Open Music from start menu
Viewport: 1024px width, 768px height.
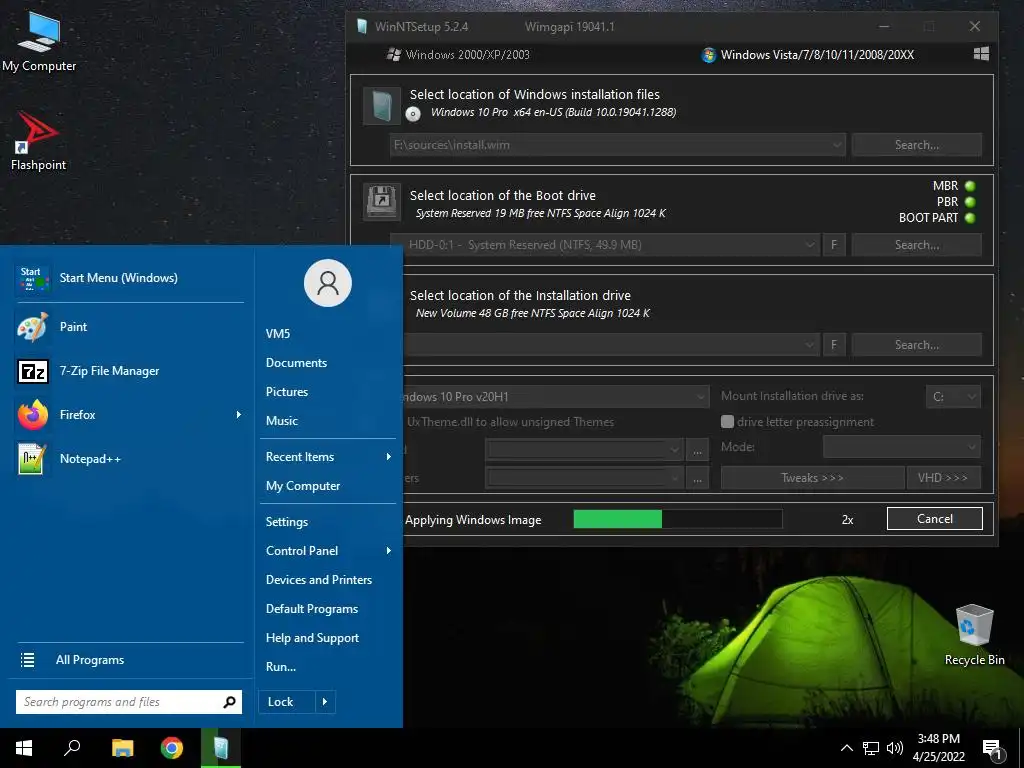281,421
